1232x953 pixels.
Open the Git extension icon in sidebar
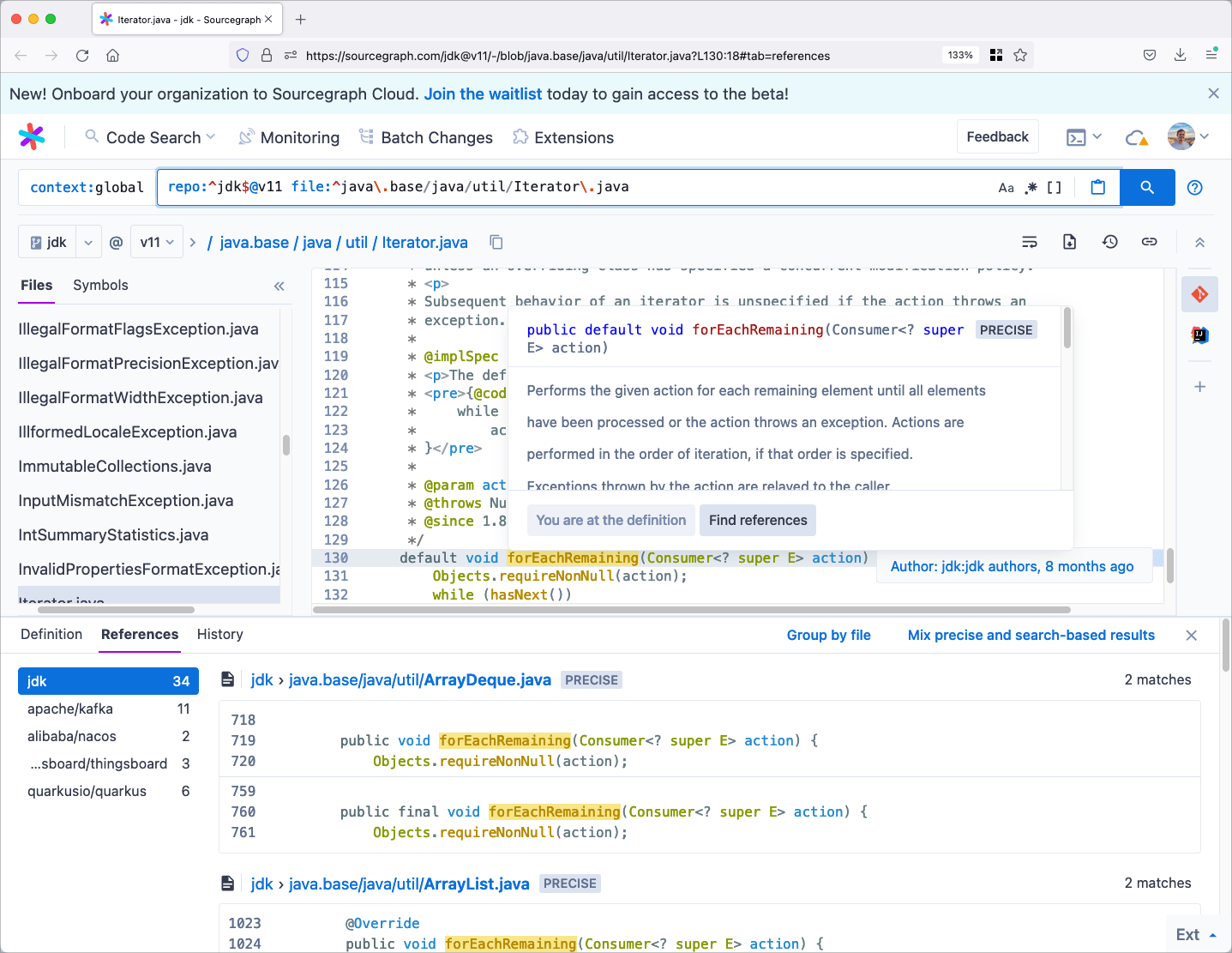point(1199,294)
